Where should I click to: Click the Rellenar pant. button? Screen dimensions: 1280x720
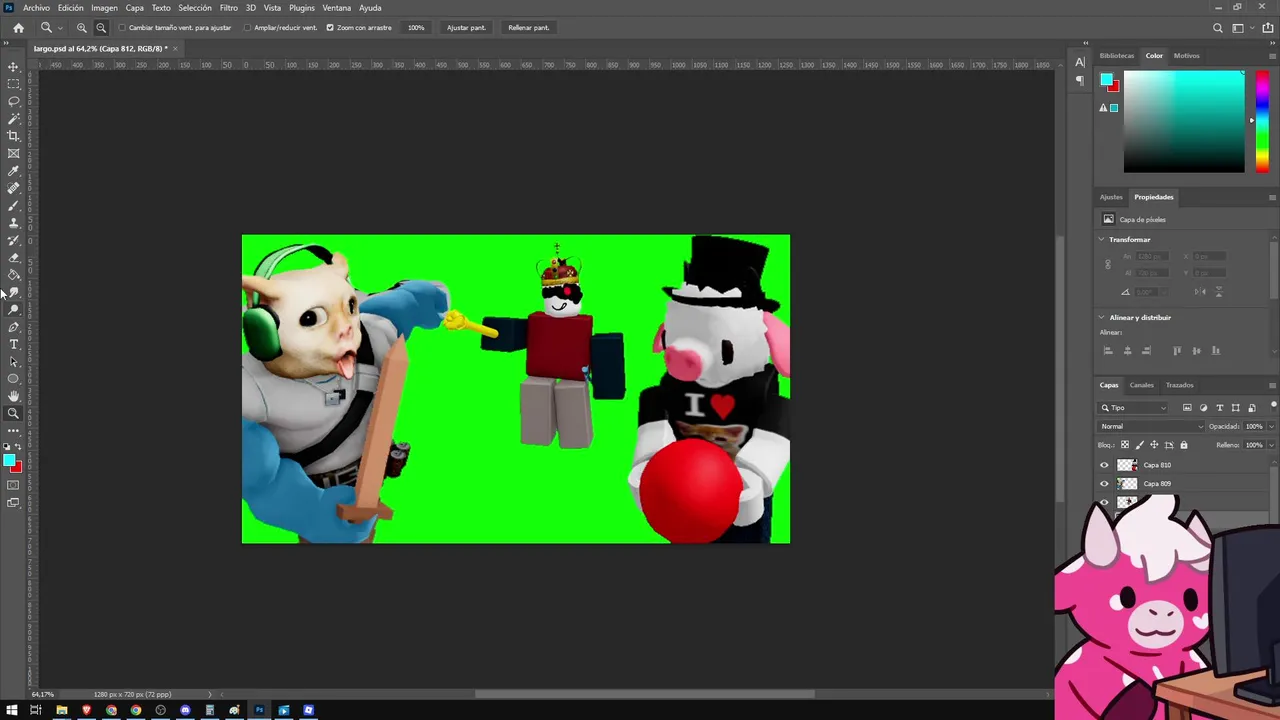click(528, 28)
